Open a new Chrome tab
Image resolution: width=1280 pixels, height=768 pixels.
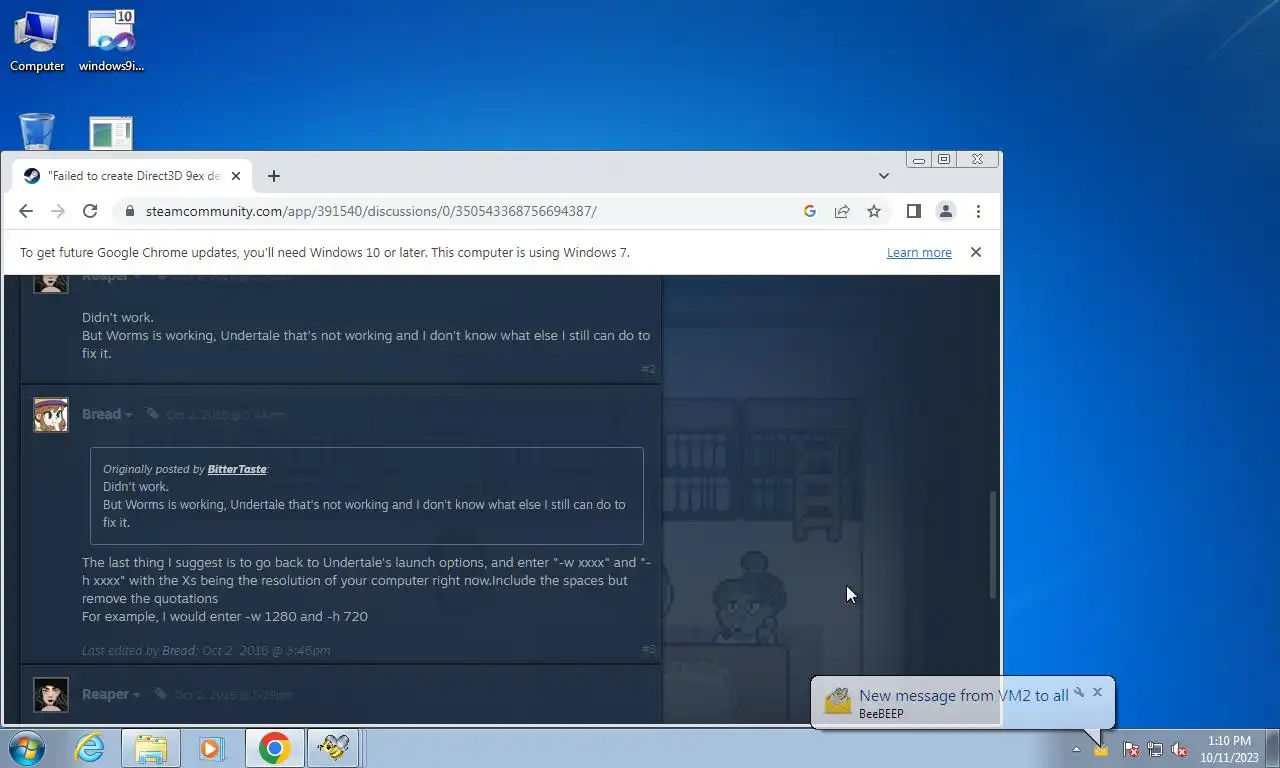click(273, 176)
